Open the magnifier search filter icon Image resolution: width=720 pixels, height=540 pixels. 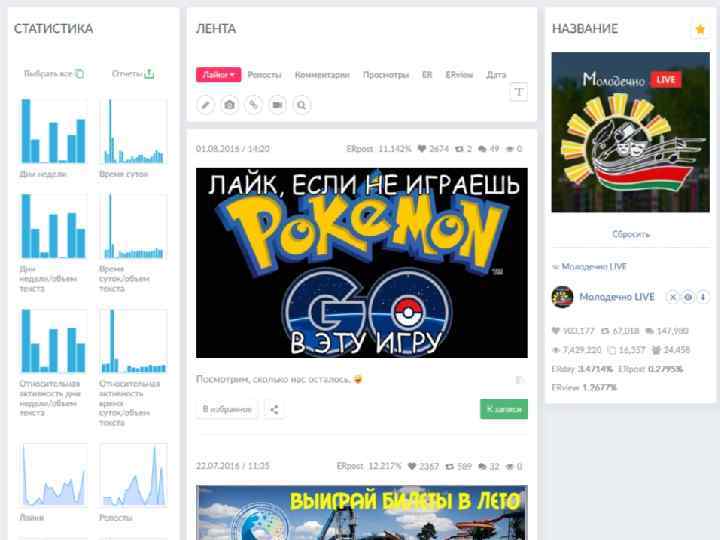(302, 105)
